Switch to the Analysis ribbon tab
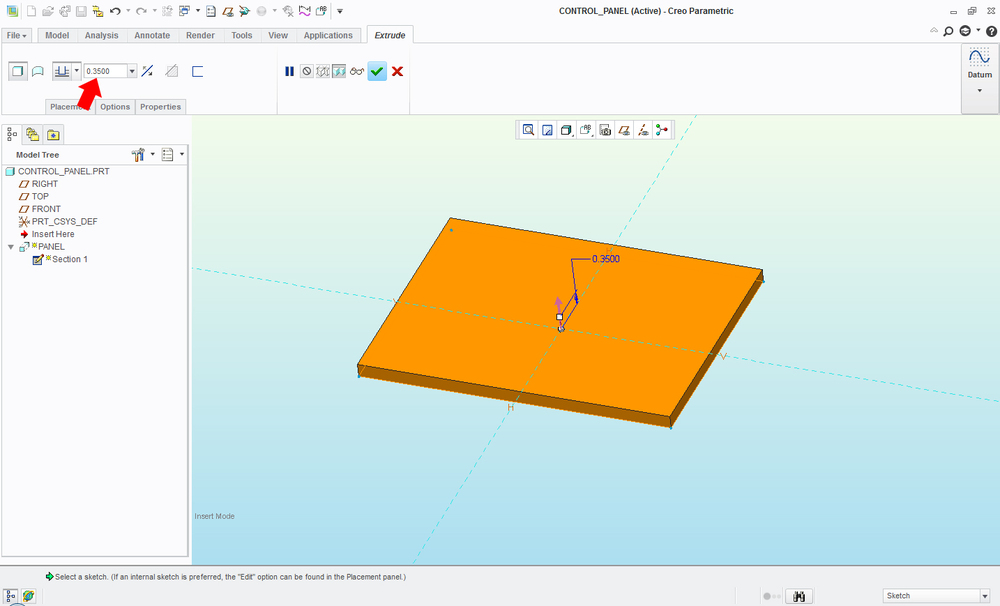The width and height of the screenshot is (1000, 606). click(x=101, y=35)
